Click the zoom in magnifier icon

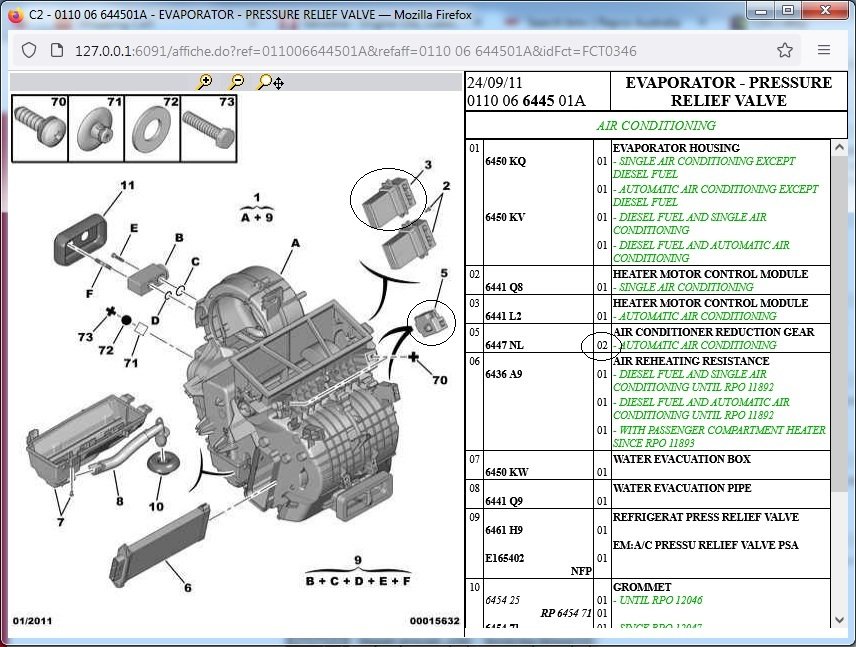point(205,82)
